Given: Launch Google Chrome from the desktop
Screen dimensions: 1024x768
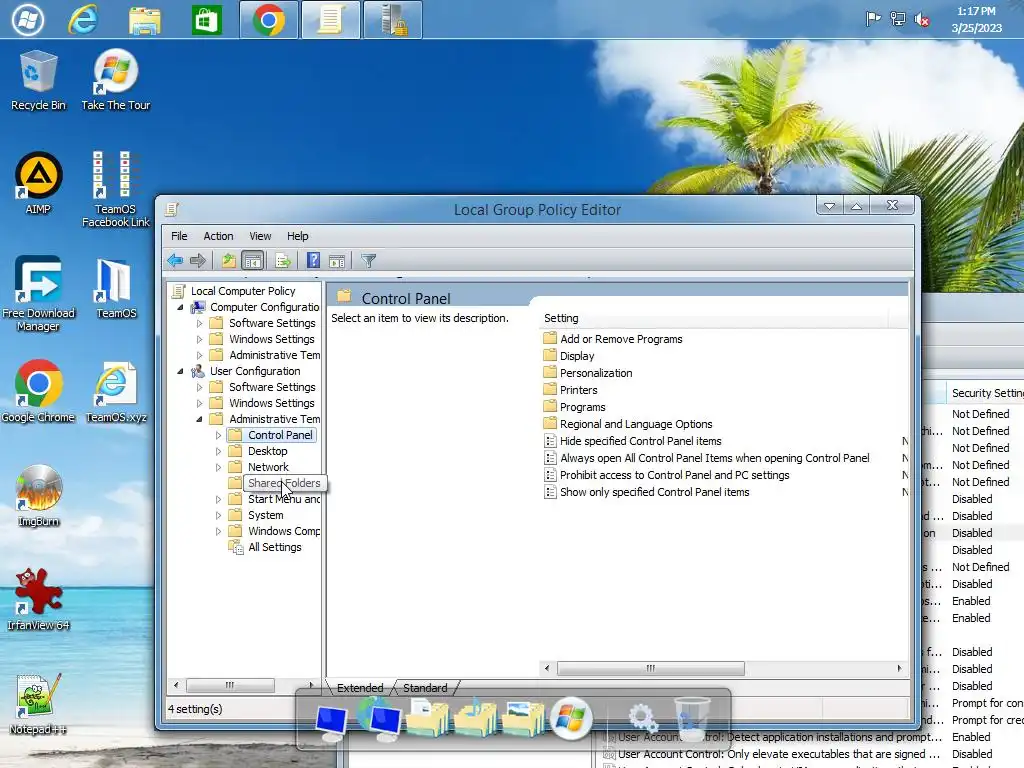Looking at the screenshot, I should 38,391.
